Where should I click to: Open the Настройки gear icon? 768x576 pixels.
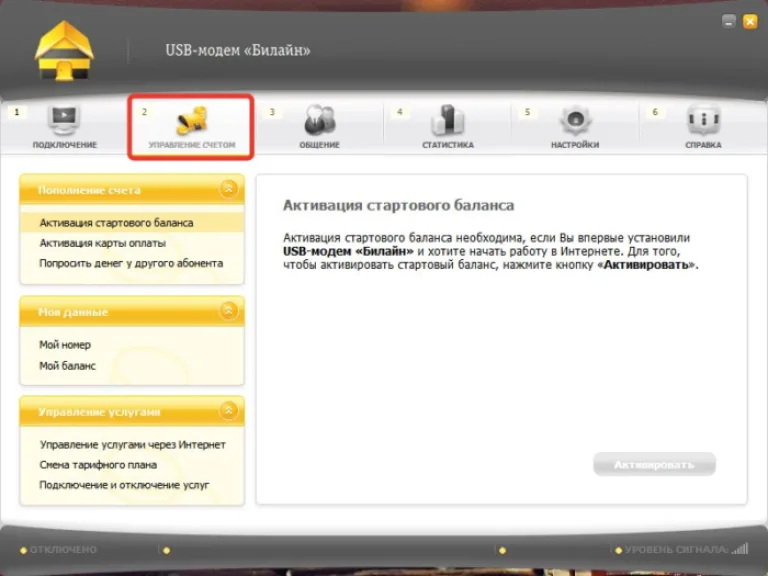(x=576, y=120)
